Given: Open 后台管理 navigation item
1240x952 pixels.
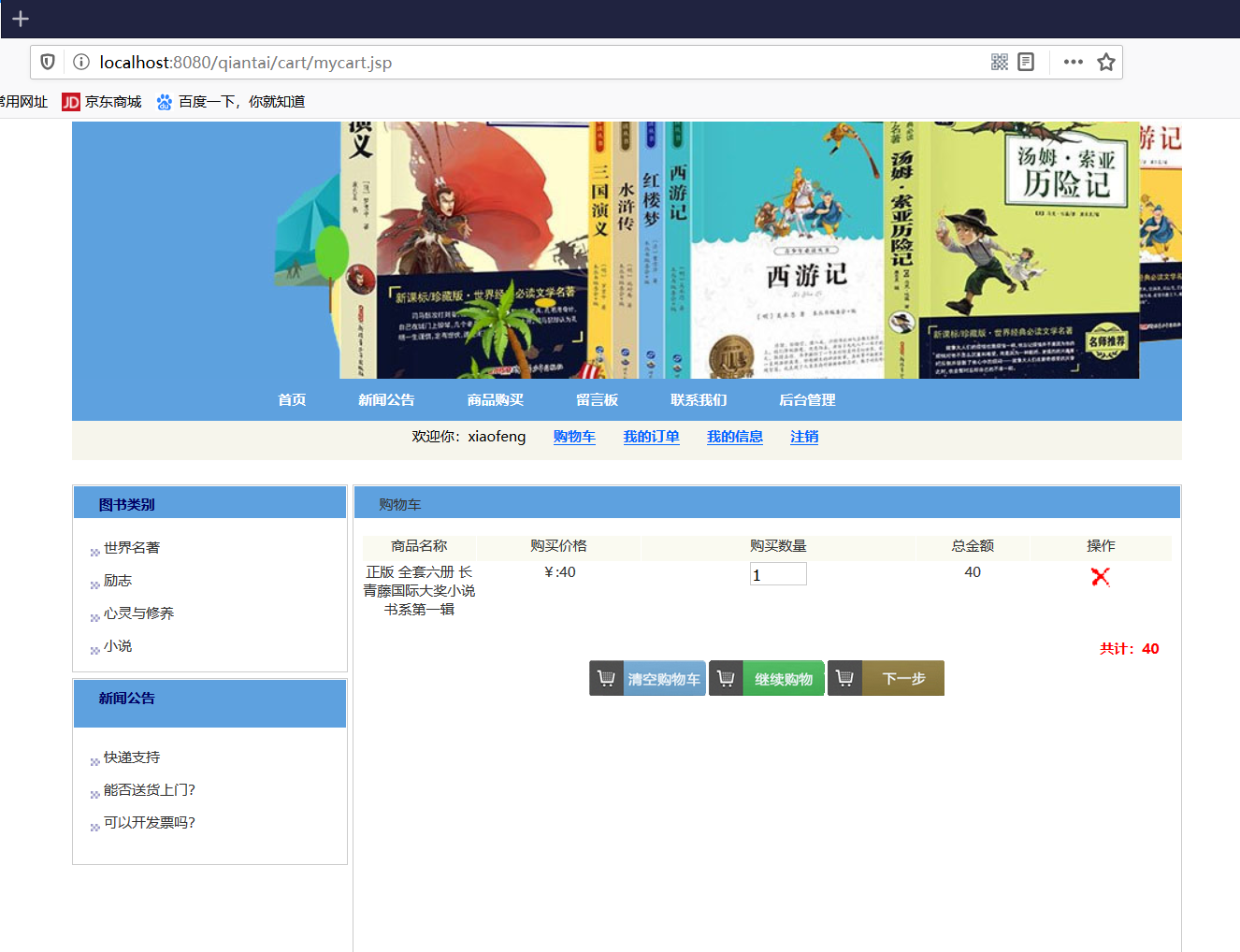Looking at the screenshot, I should (807, 400).
